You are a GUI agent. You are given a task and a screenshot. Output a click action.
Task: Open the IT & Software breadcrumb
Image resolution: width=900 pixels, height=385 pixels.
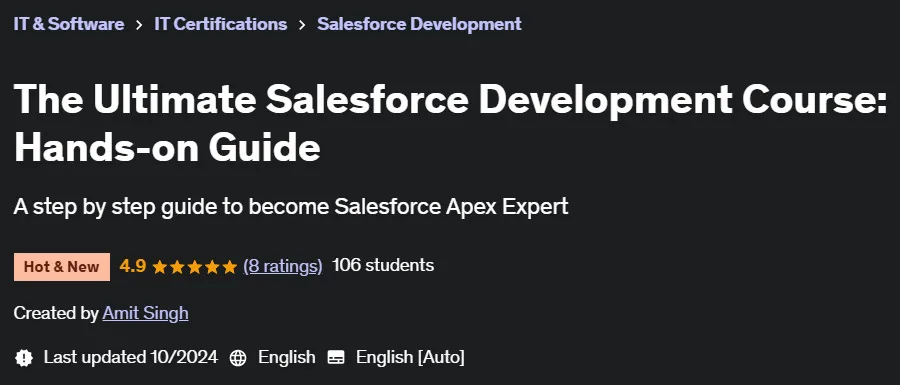(68, 24)
